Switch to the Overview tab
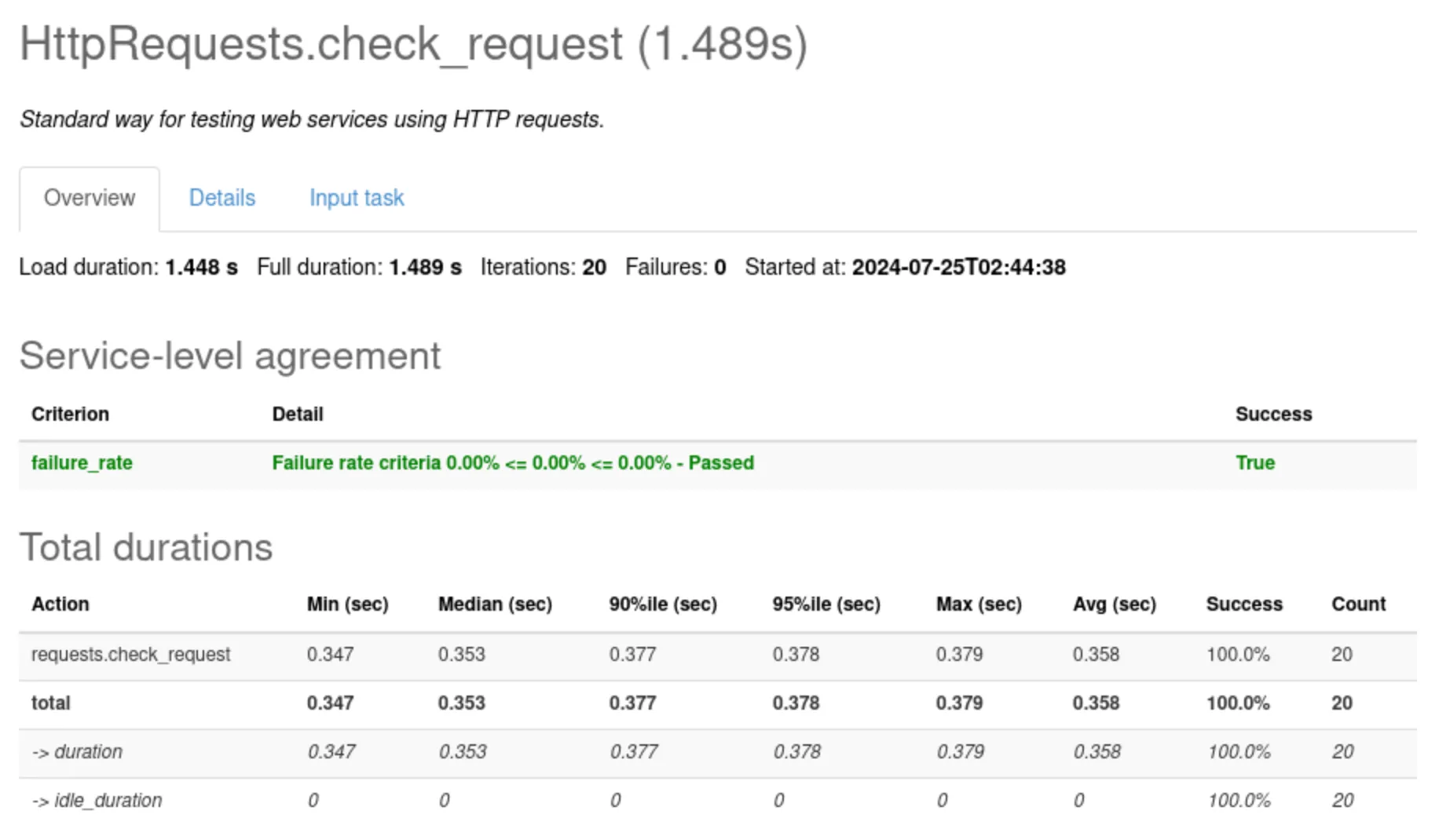1439x840 pixels. click(90, 198)
